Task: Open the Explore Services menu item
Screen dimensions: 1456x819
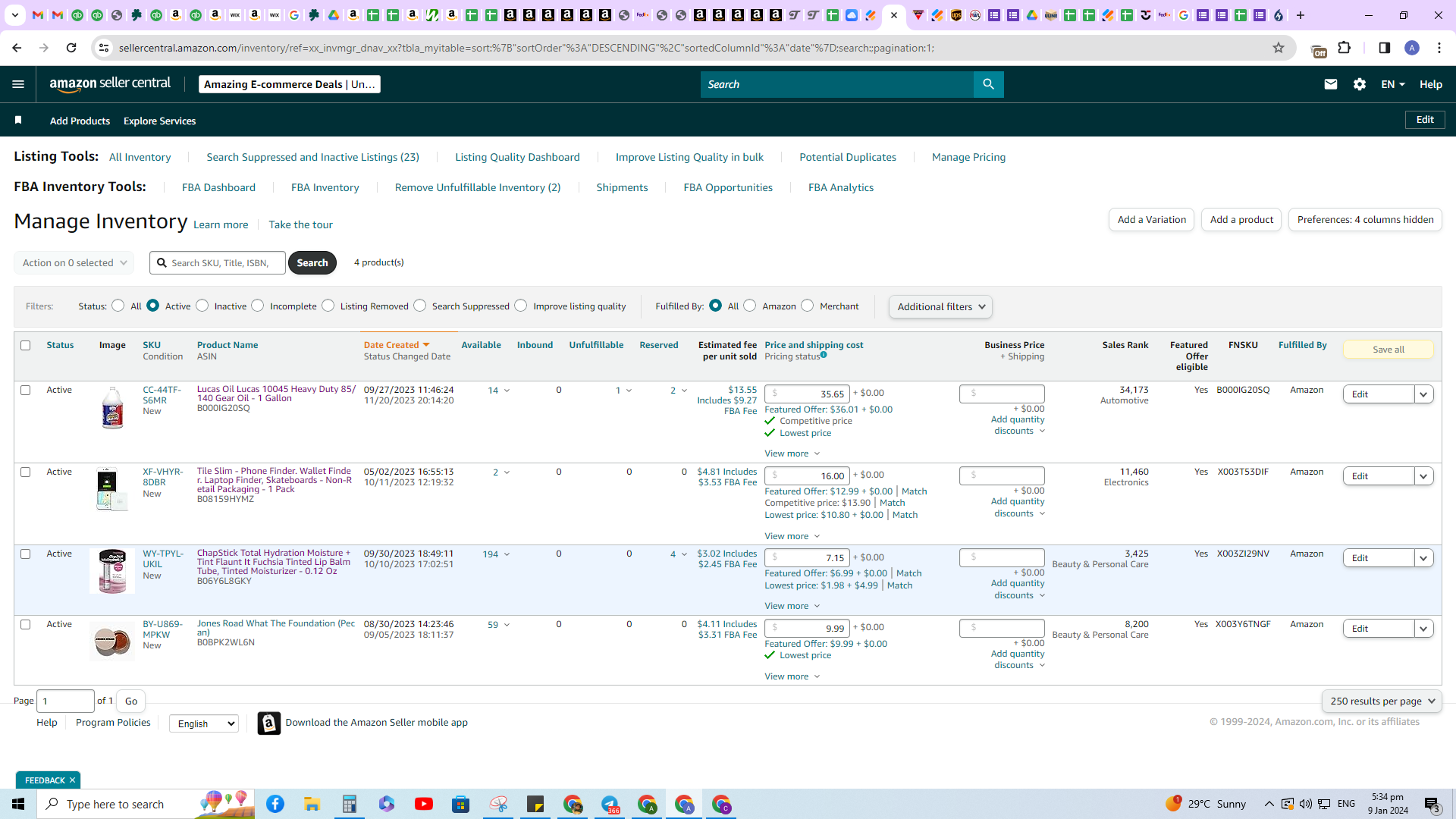Action: point(159,121)
